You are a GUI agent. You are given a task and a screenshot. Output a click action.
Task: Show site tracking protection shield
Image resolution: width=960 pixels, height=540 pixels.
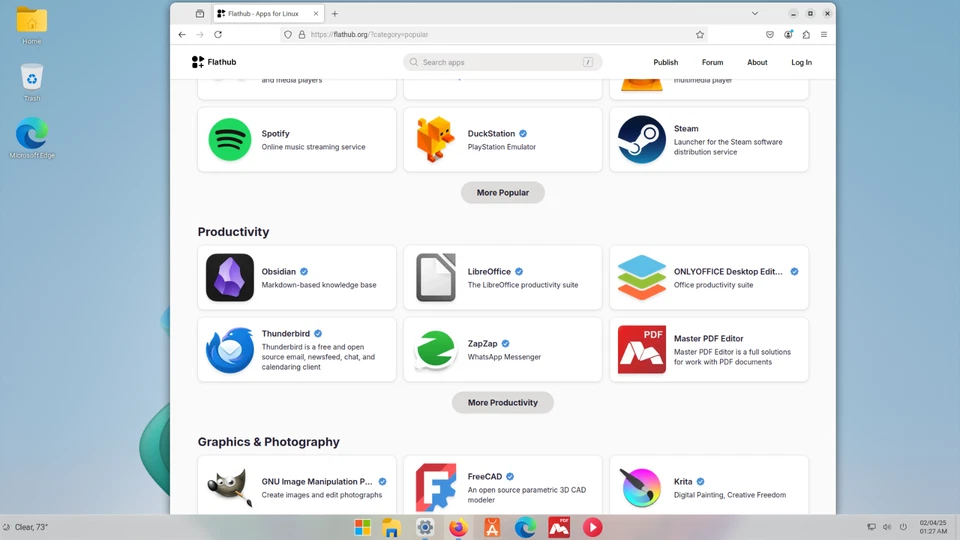point(288,34)
